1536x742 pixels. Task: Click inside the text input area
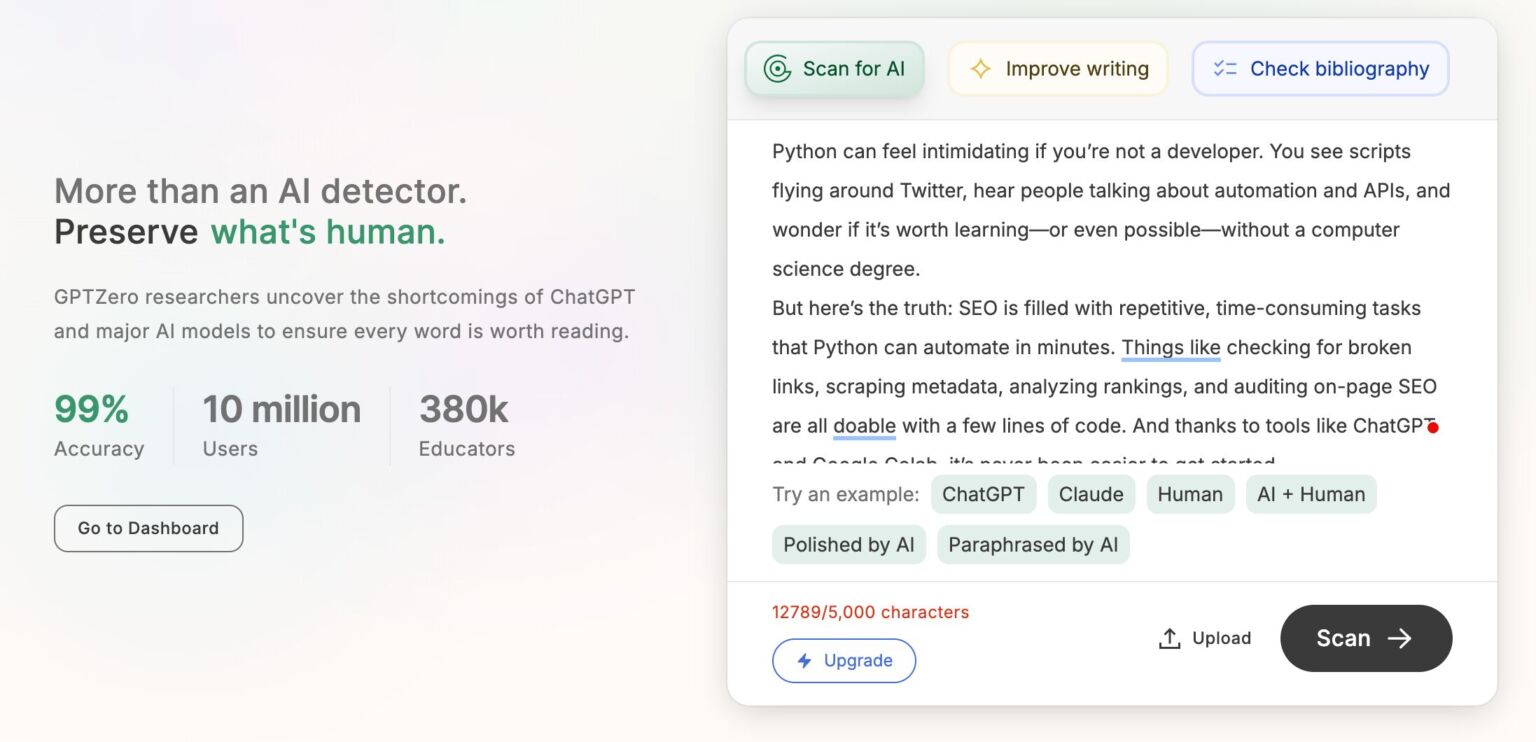[1100, 300]
